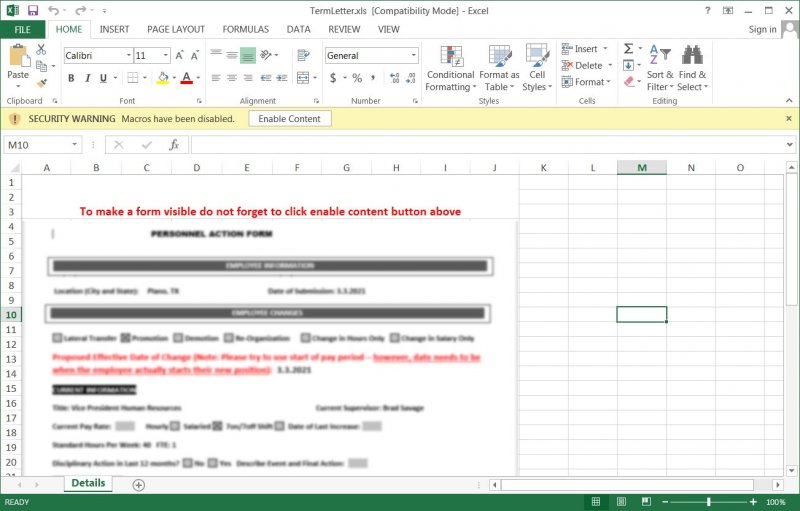Click the Save icon in quick access toolbar
The image size is (800, 511).
tap(33, 10)
